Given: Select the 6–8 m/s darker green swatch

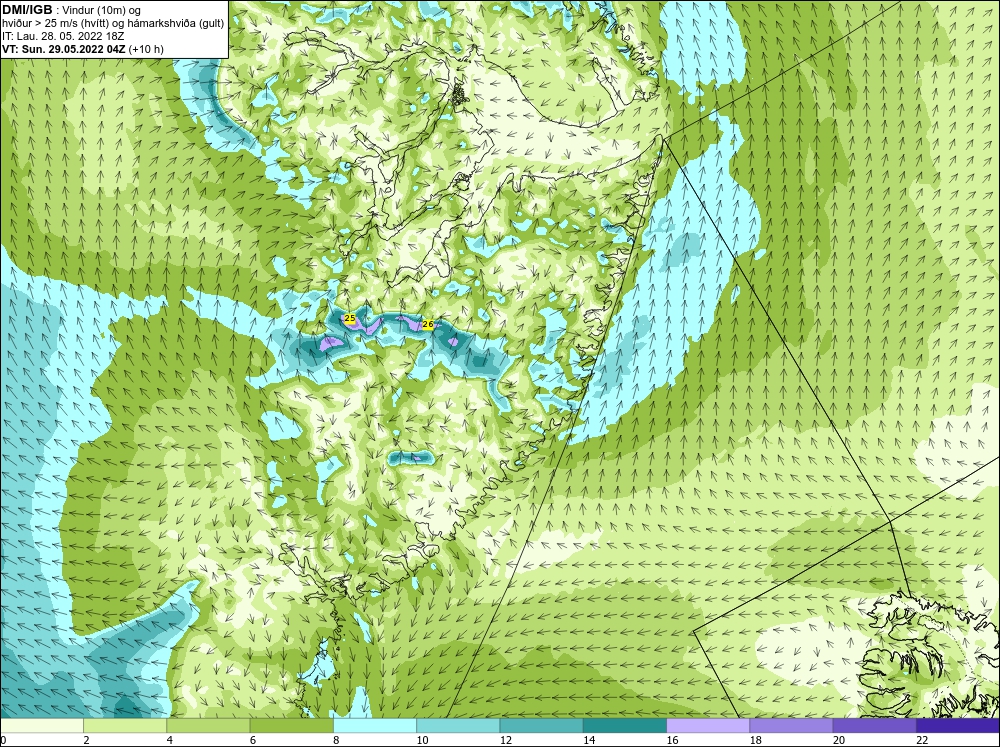Looking at the screenshot, I should pyautogui.click(x=291, y=725).
